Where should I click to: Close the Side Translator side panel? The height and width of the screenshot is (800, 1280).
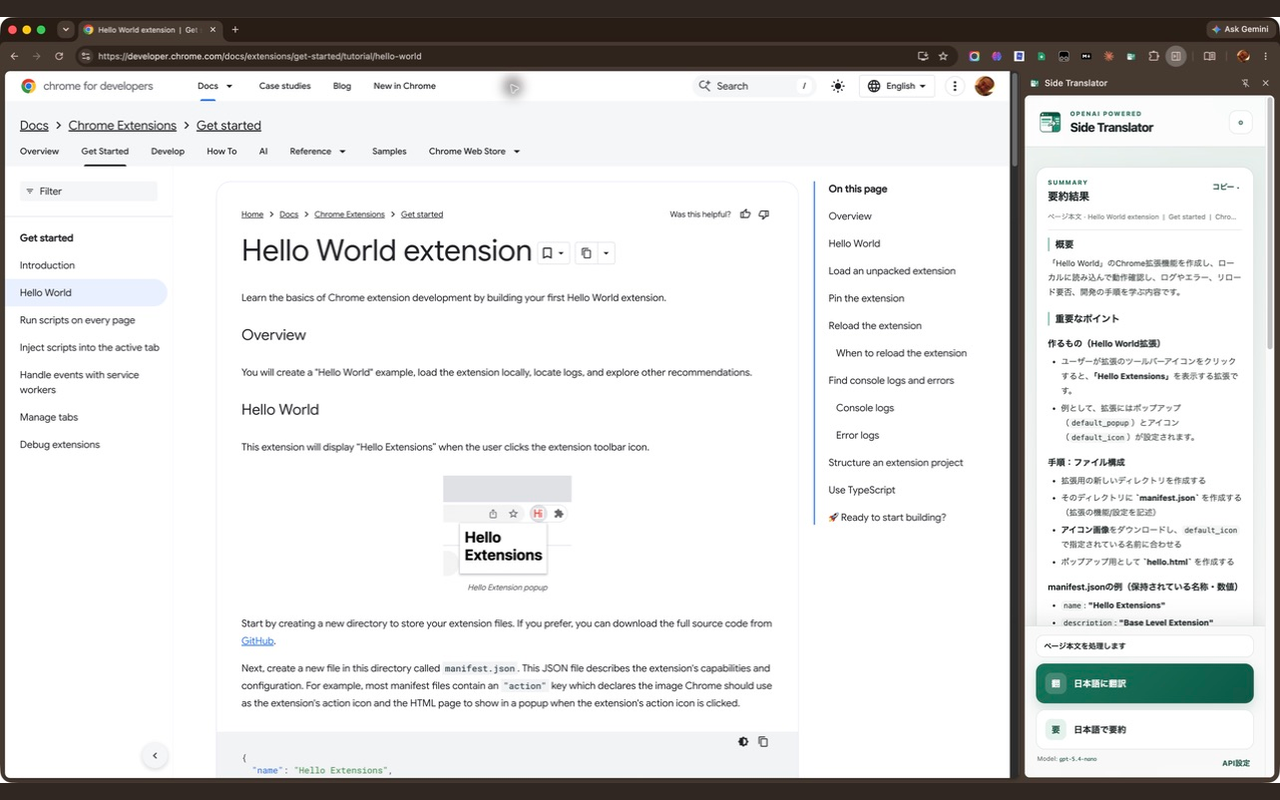coord(1266,83)
